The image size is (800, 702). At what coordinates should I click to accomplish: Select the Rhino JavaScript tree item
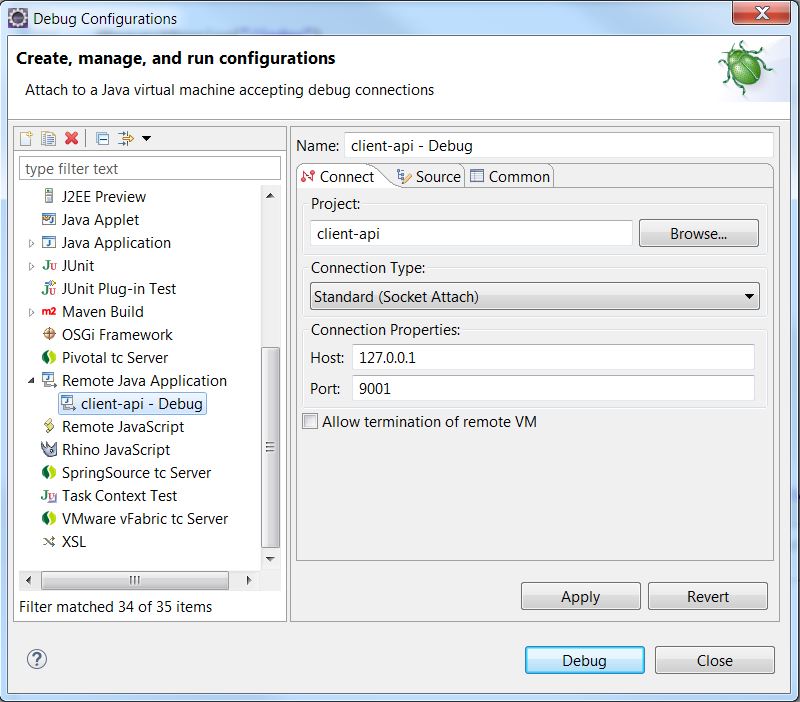click(x=116, y=449)
